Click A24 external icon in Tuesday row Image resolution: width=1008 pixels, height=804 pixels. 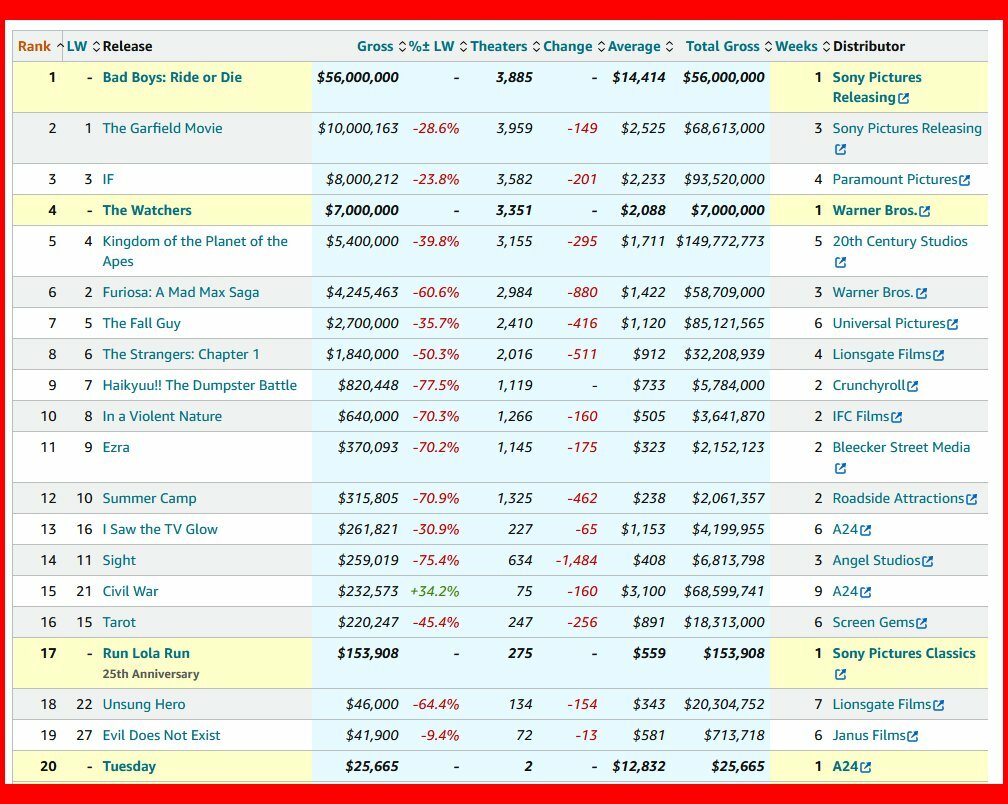click(x=866, y=767)
